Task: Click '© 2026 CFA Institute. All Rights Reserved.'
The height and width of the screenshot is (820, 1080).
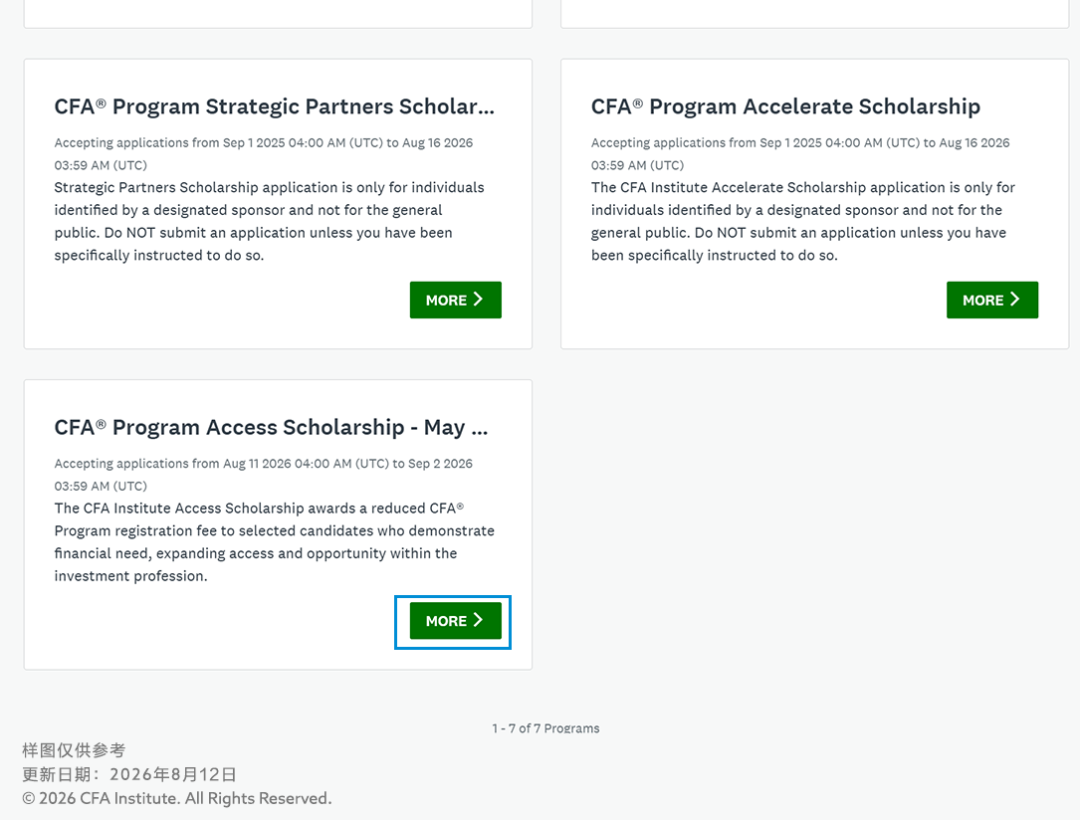Action: pos(177,798)
